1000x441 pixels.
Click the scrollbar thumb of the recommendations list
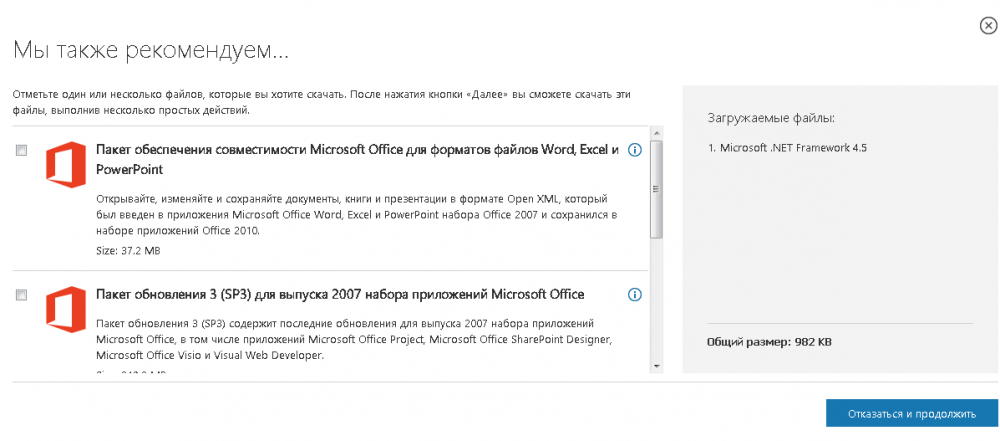pyautogui.click(x=656, y=190)
